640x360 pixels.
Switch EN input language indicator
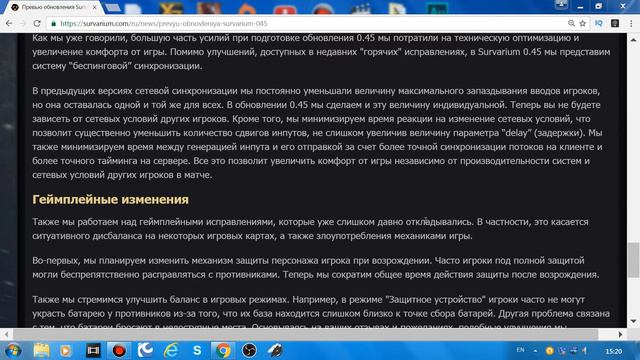tap(520, 350)
